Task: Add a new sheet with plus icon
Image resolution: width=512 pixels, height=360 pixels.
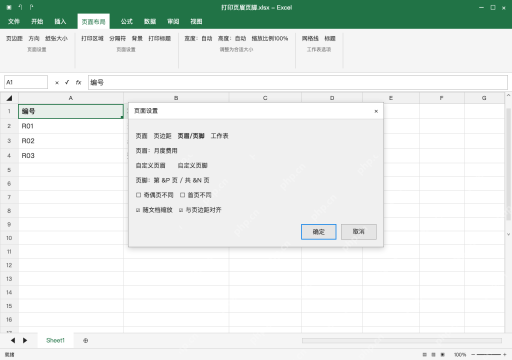Action: (86, 340)
